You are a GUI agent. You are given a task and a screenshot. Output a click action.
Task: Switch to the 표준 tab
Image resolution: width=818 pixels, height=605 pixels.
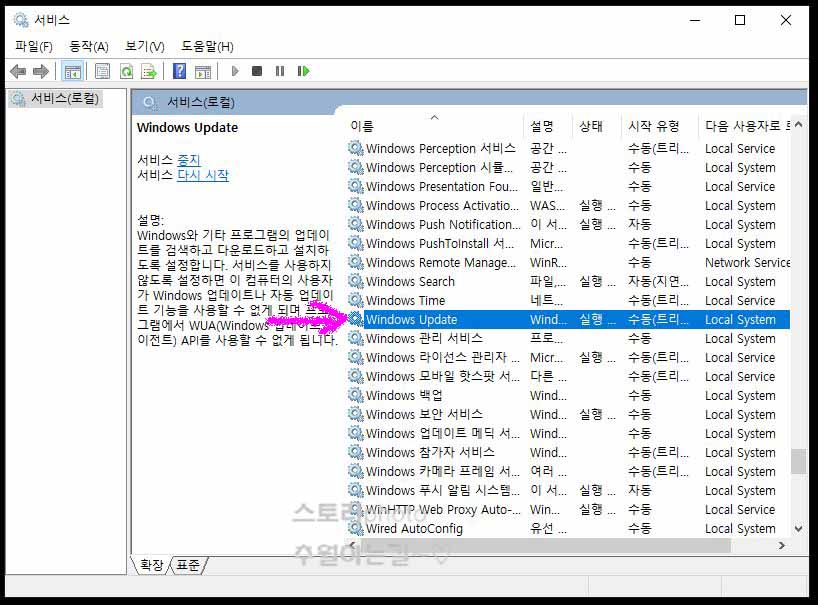tap(188, 565)
